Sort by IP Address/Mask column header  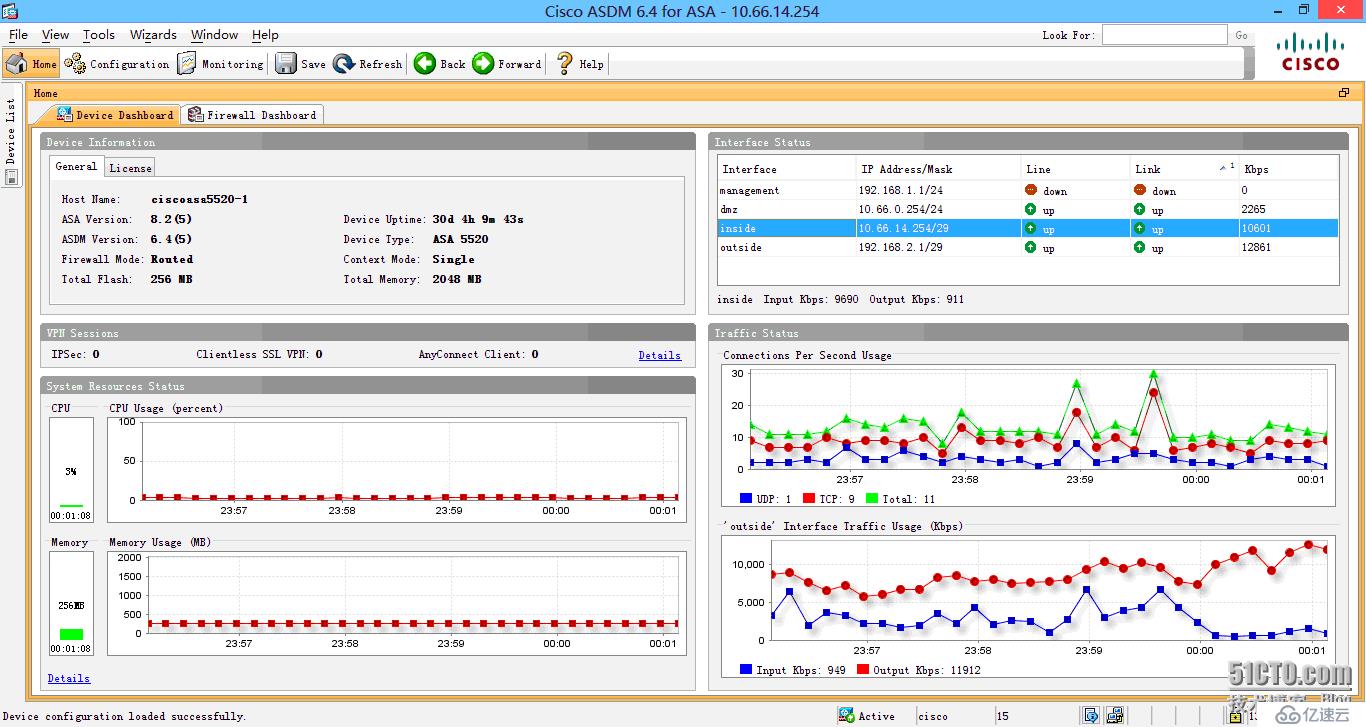938,169
